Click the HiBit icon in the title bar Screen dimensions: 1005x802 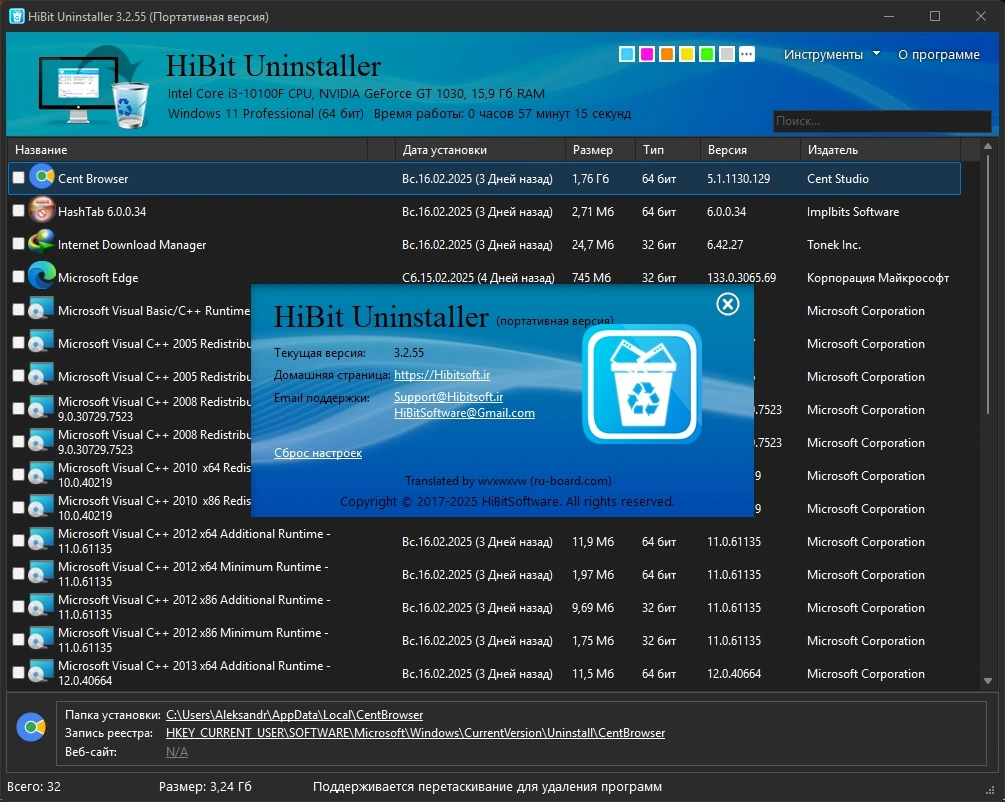coord(17,16)
